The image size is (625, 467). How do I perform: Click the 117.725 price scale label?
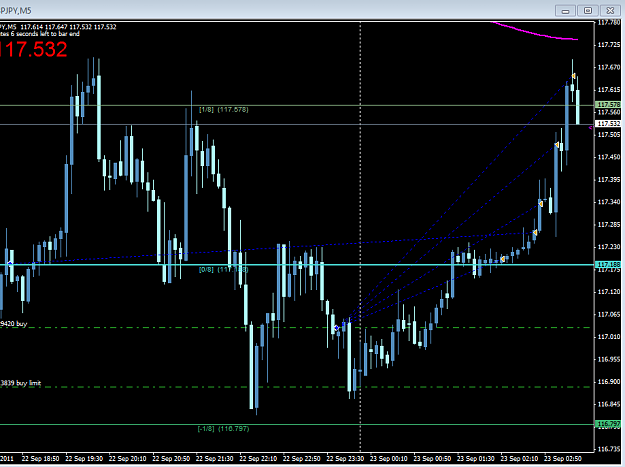tap(609, 45)
